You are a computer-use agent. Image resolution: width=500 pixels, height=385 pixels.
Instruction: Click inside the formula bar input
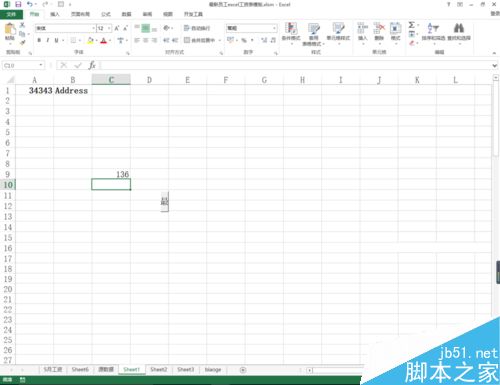point(295,66)
